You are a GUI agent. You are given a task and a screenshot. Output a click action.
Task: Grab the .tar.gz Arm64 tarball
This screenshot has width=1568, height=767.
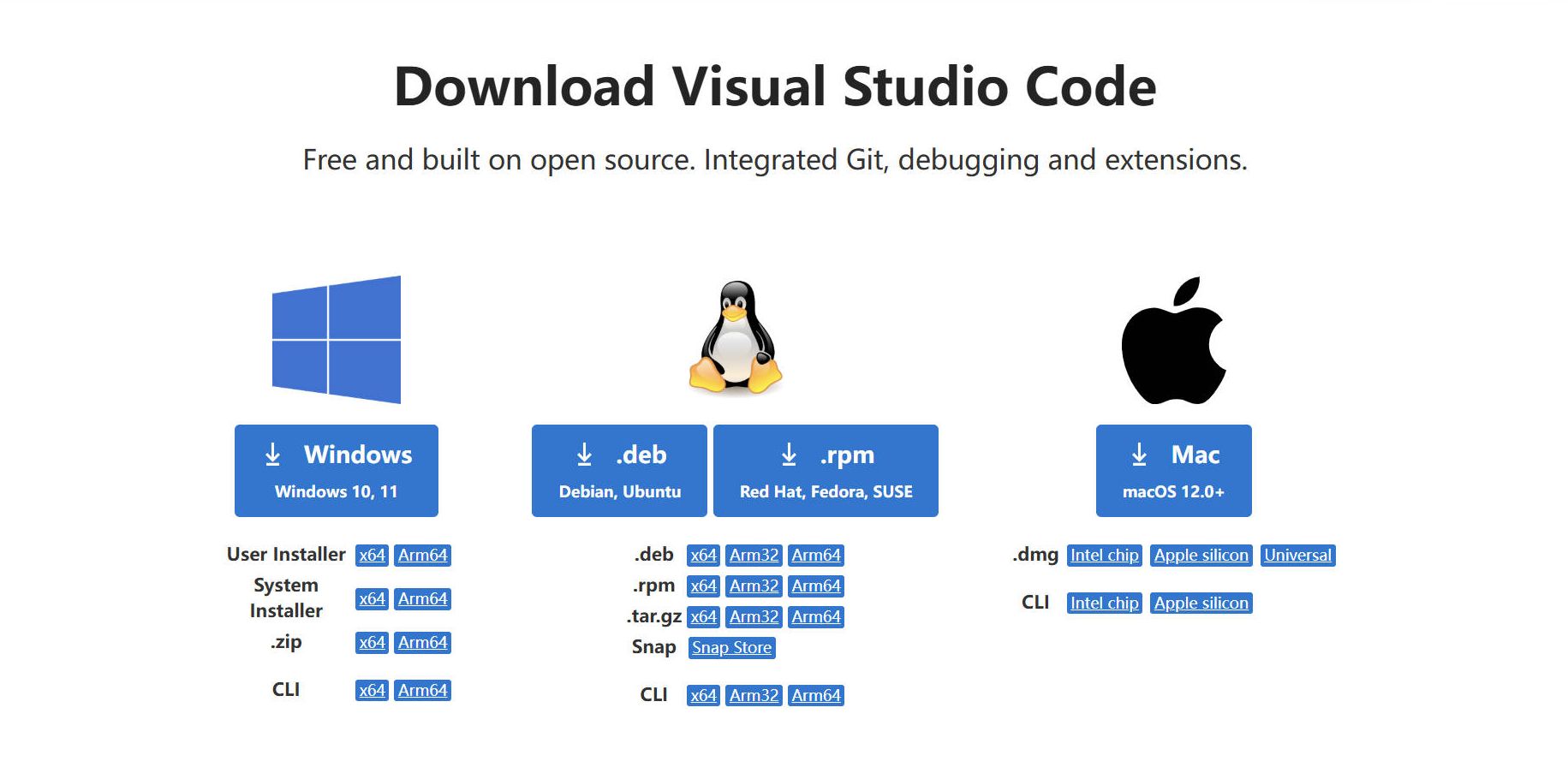click(816, 616)
